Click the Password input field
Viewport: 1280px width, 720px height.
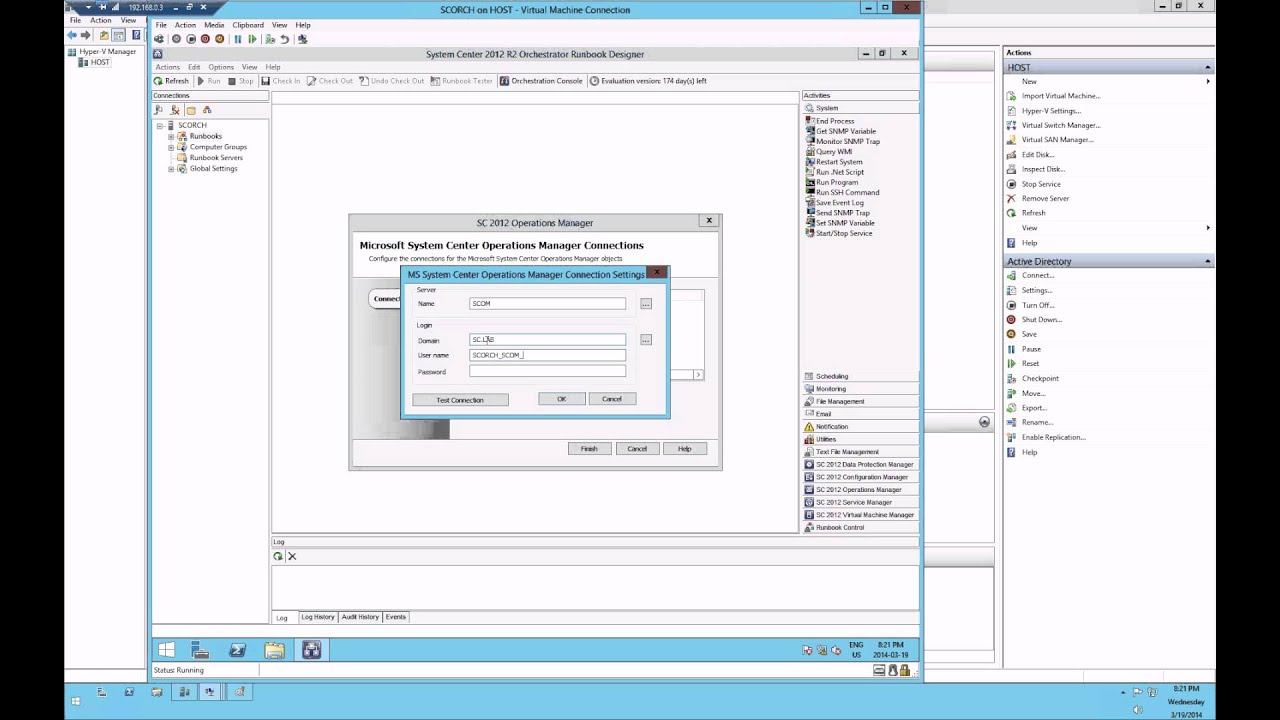[548, 371]
